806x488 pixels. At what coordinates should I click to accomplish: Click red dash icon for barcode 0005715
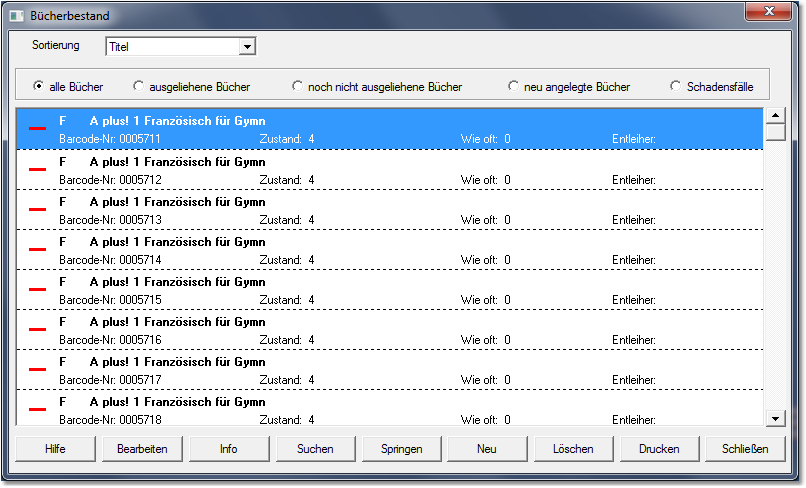37,290
